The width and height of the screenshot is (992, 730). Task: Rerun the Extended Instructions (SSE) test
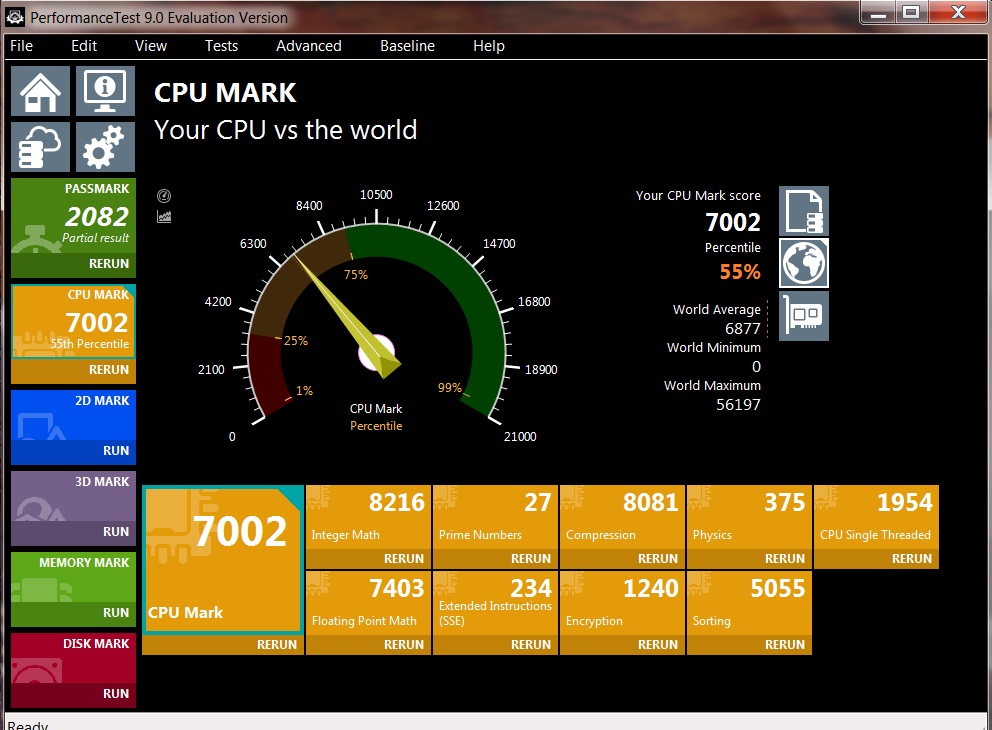click(495, 645)
